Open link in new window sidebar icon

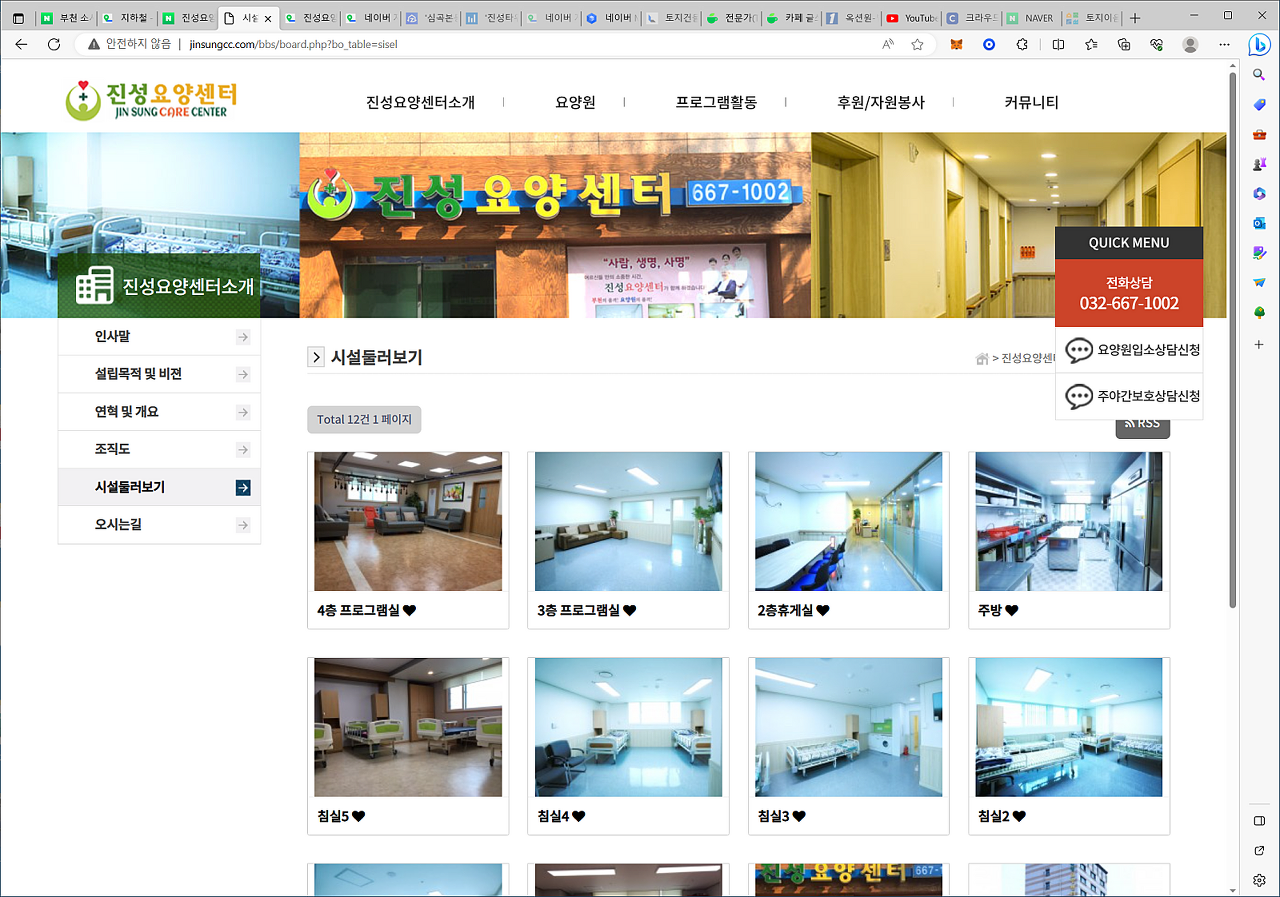pos(1260,851)
